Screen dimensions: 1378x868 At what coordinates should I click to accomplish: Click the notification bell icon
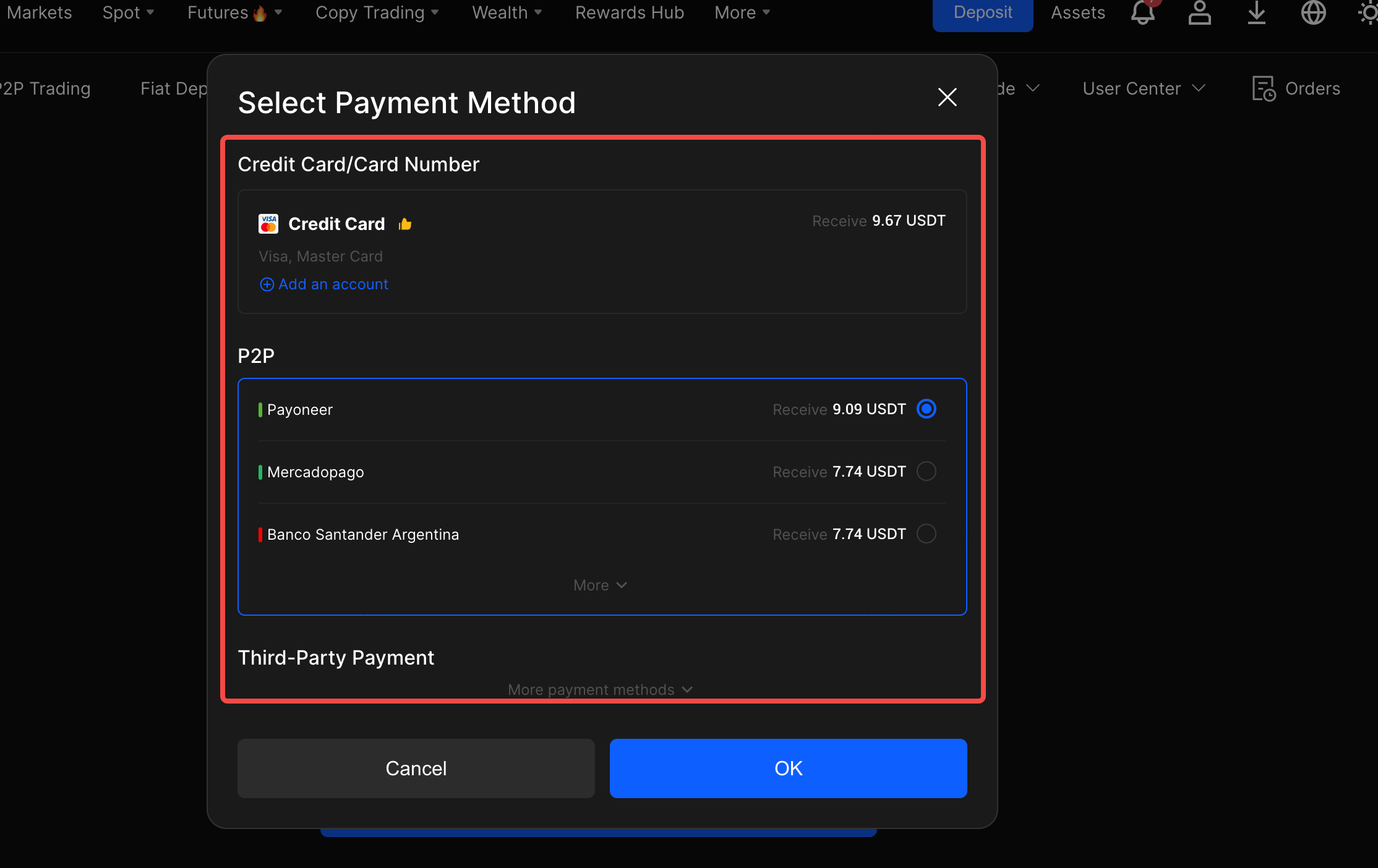click(x=1142, y=13)
